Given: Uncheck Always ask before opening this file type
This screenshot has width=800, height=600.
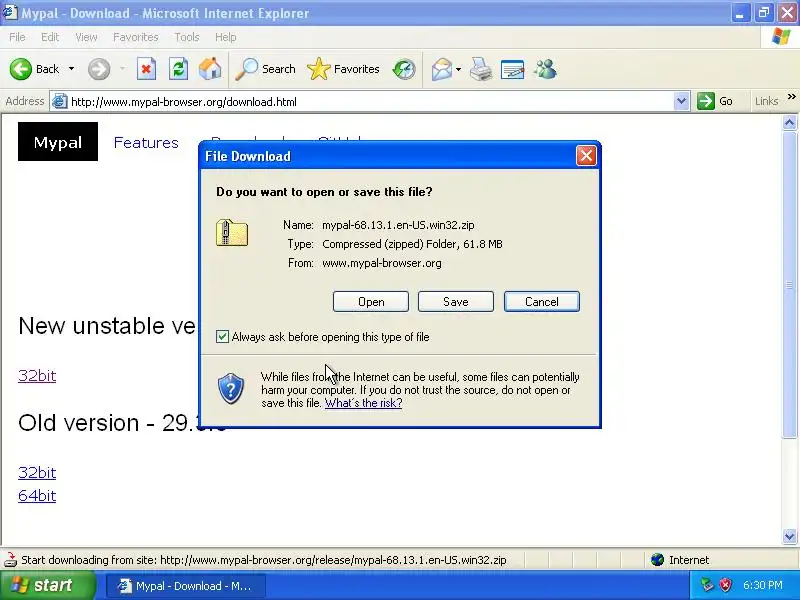Looking at the screenshot, I should click(x=222, y=336).
